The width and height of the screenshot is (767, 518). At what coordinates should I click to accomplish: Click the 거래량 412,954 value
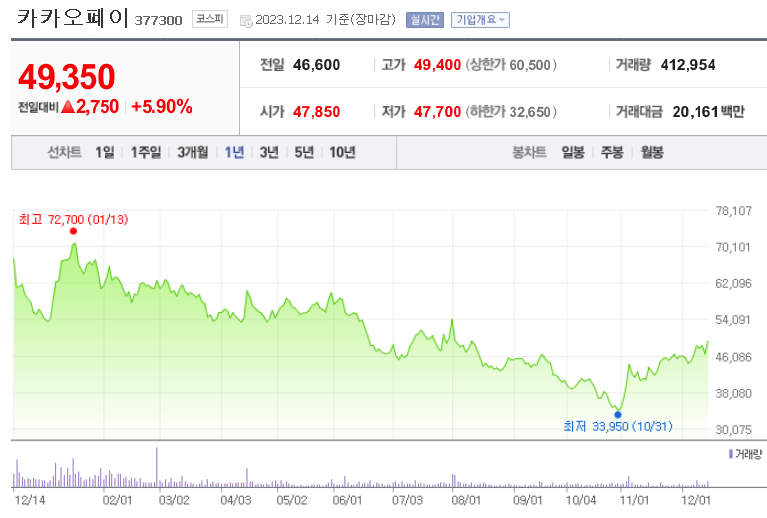point(688,65)
